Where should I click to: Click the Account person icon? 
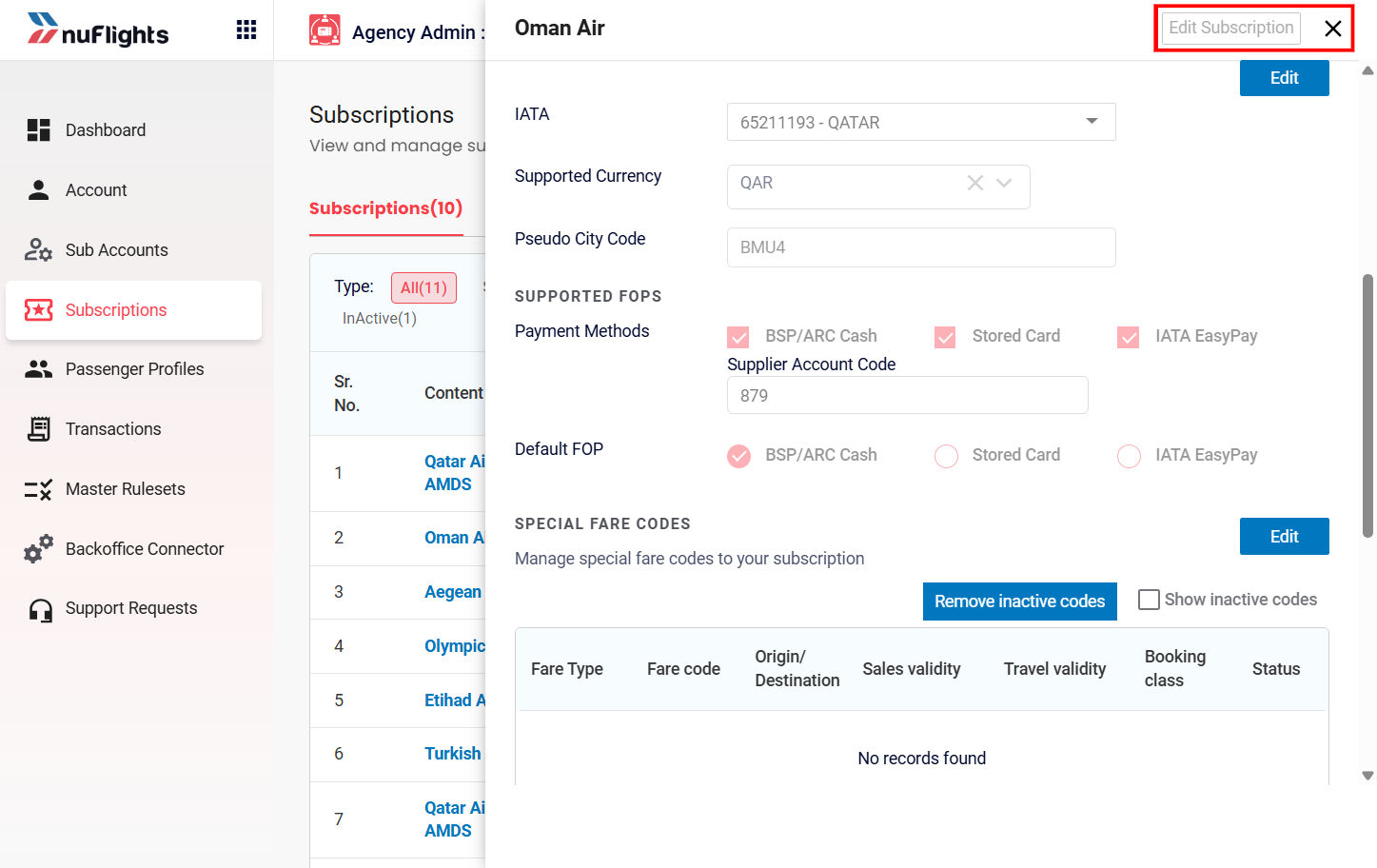(38, 190)
